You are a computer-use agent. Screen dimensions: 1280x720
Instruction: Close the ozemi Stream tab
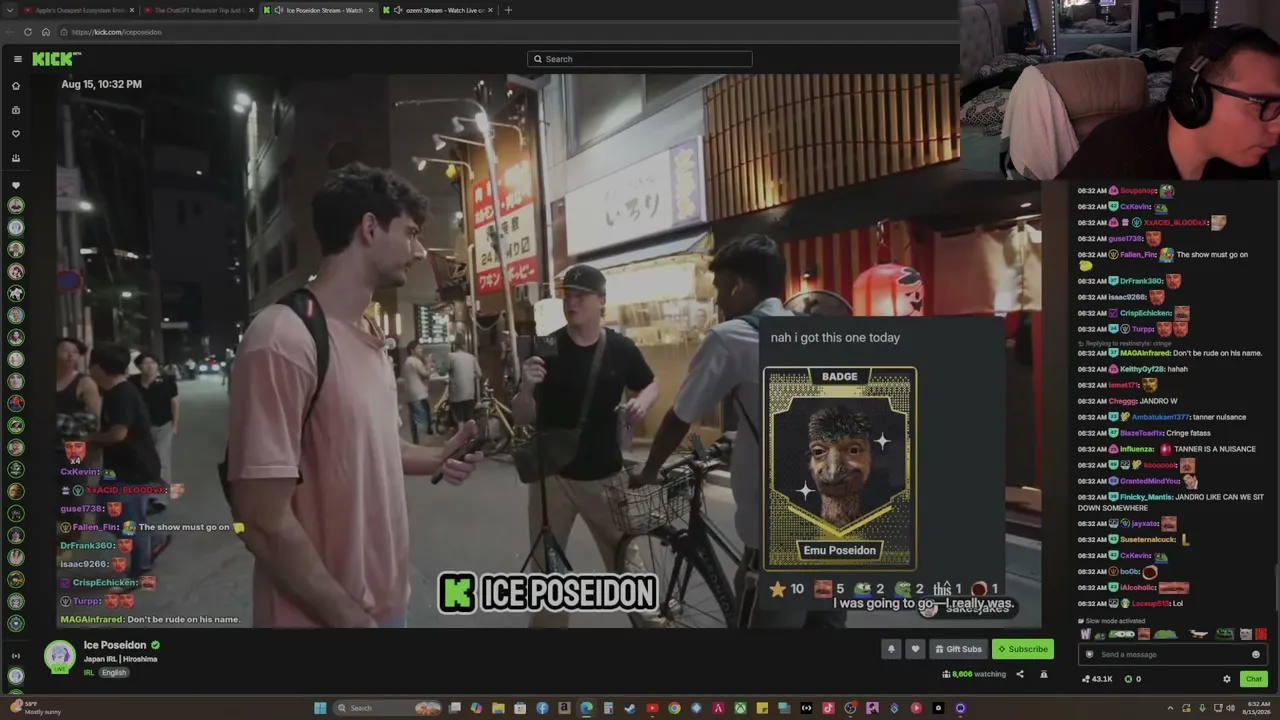(490, 10)
